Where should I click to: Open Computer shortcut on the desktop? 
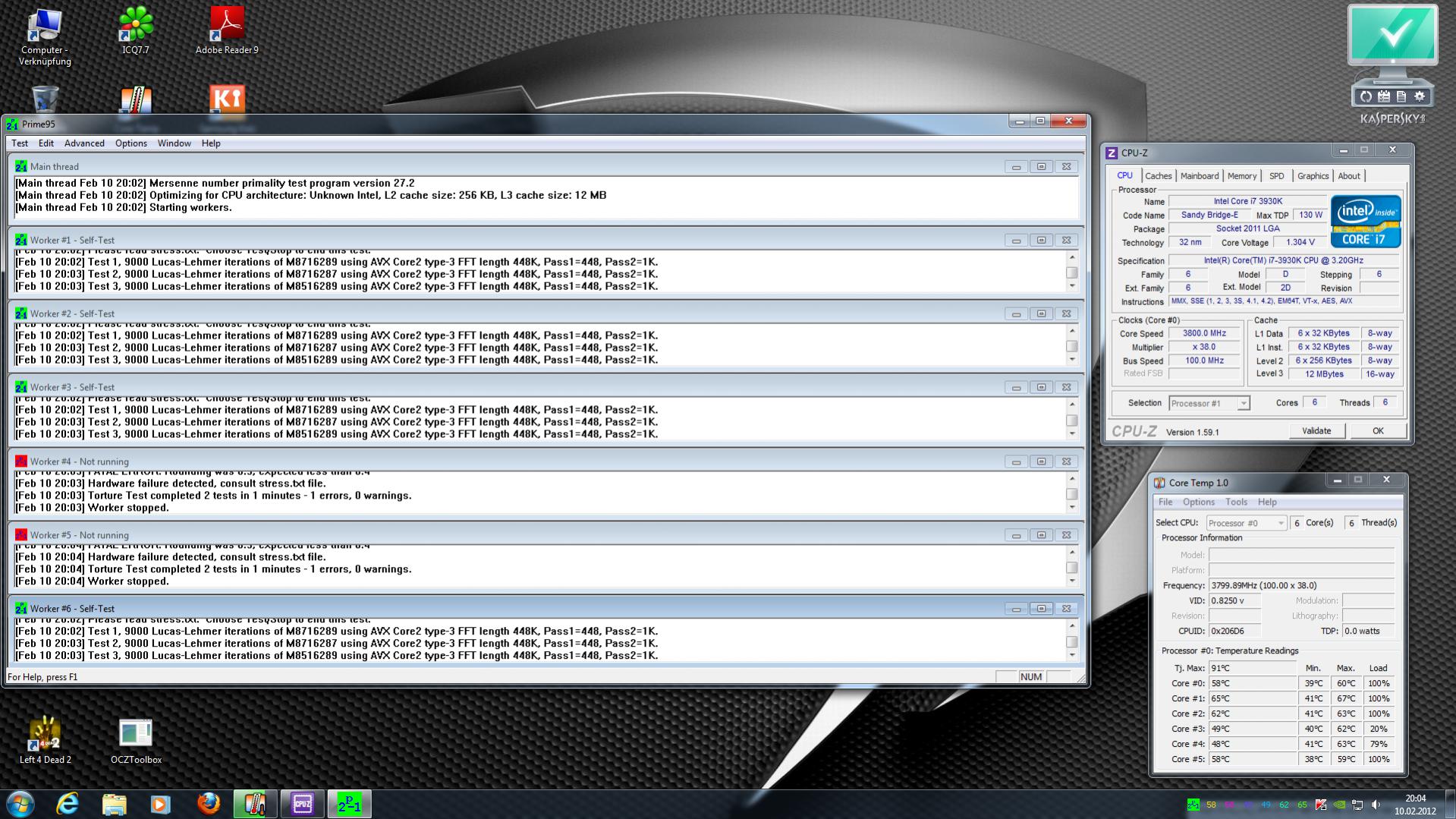pyautogui.click(x=45, y=36)
